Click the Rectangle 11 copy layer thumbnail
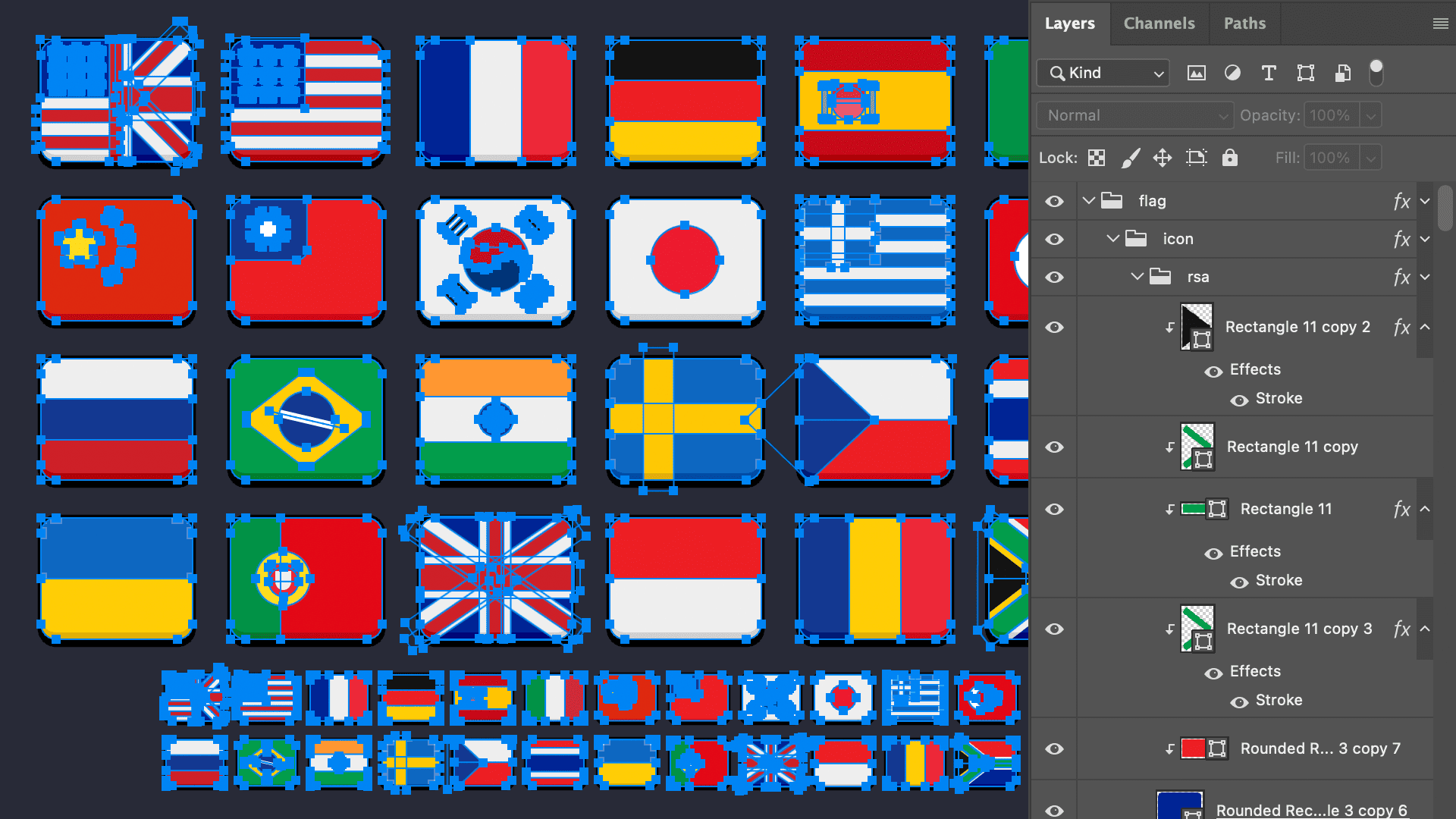 click(x=1197, y=447)
